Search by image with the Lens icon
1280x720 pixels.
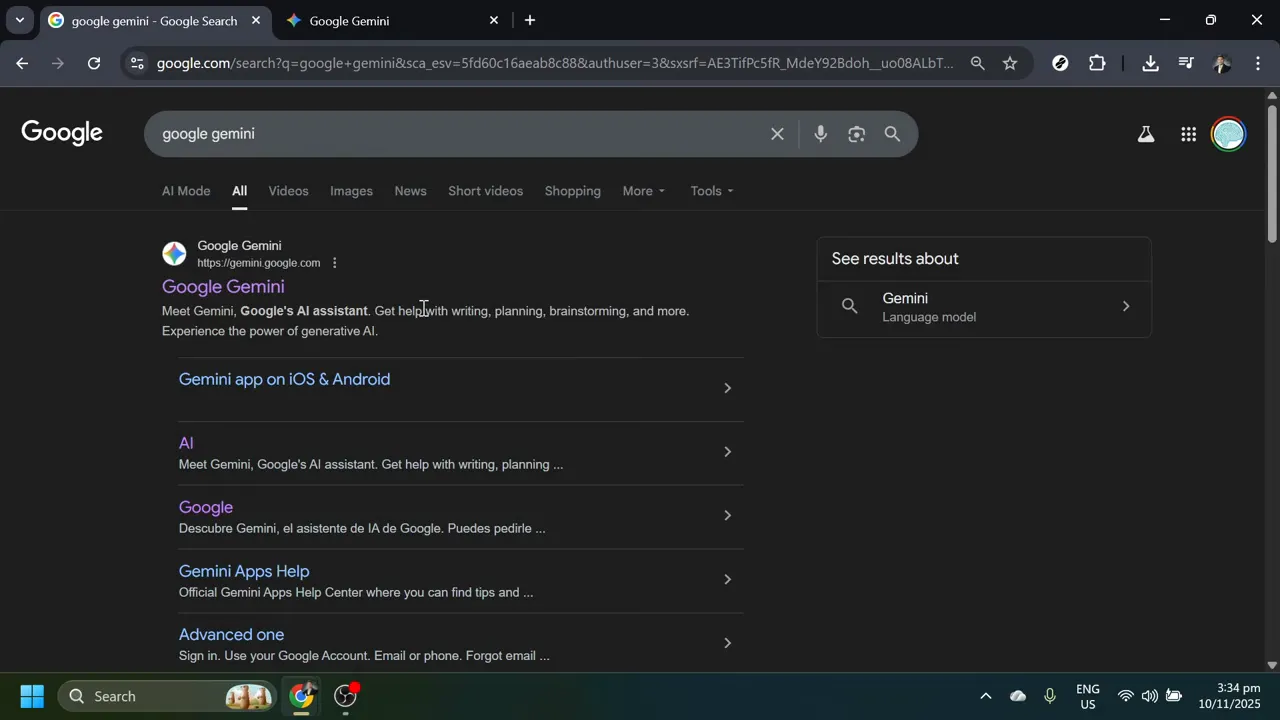[x=856, y=134]
